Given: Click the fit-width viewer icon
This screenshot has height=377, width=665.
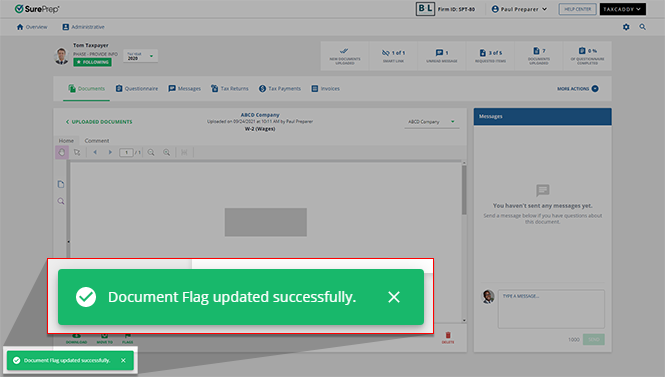Looking at the screenshot, I should pyautogui.click(x=184, y=152).
